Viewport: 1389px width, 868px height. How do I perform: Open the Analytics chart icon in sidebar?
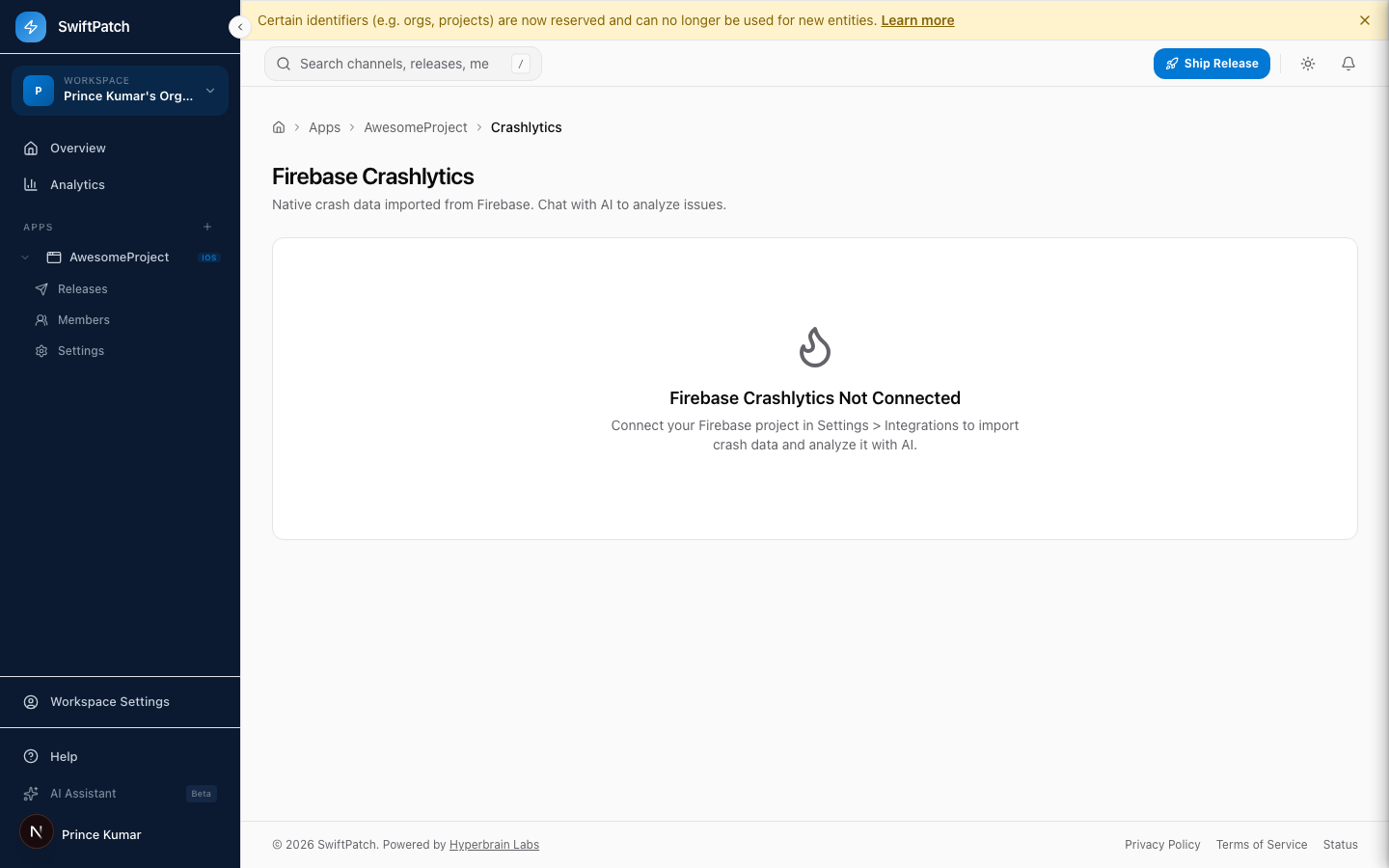click(x=33, y=184)
